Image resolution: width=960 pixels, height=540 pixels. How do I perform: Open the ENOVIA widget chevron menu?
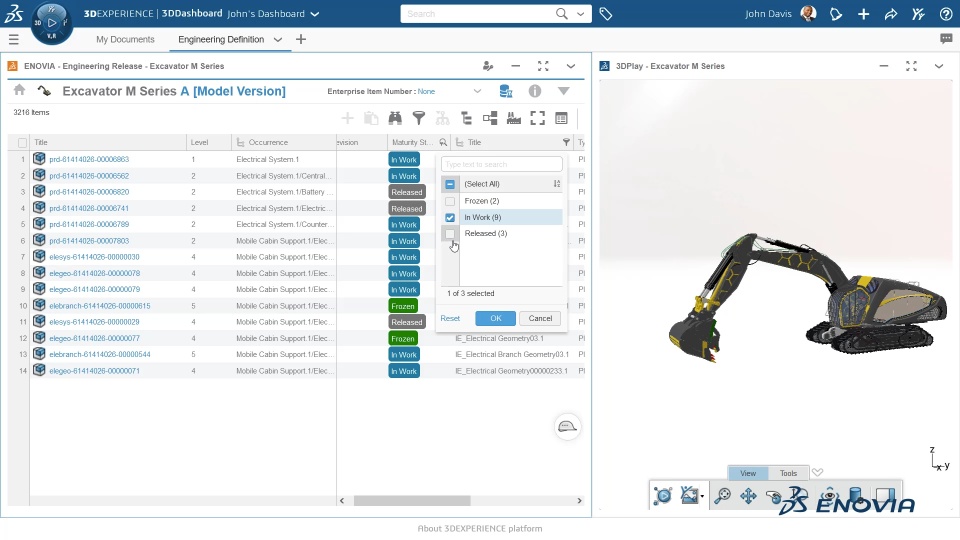(571, 66)
